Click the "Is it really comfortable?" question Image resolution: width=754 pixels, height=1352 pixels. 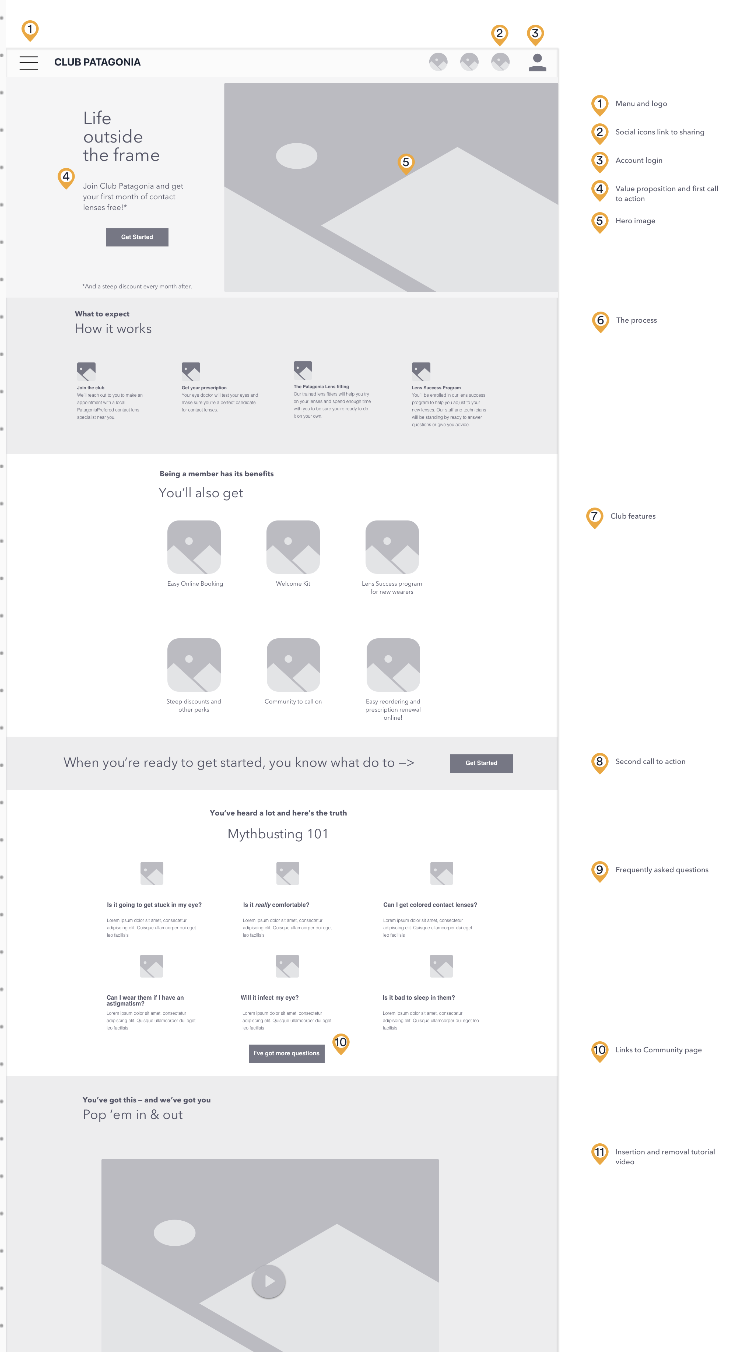point(276,904)
